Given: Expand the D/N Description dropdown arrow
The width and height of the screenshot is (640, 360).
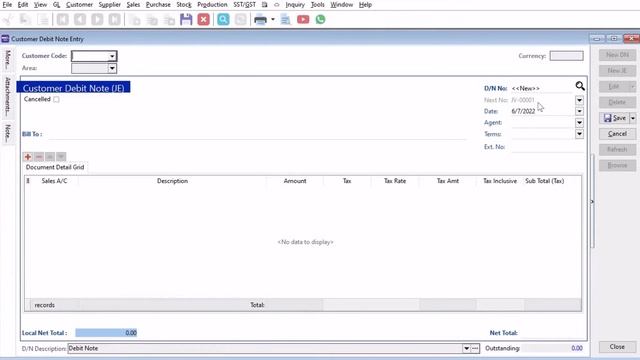Looking at the screenshot, I should pyautogui.click(x=466, y=349).
